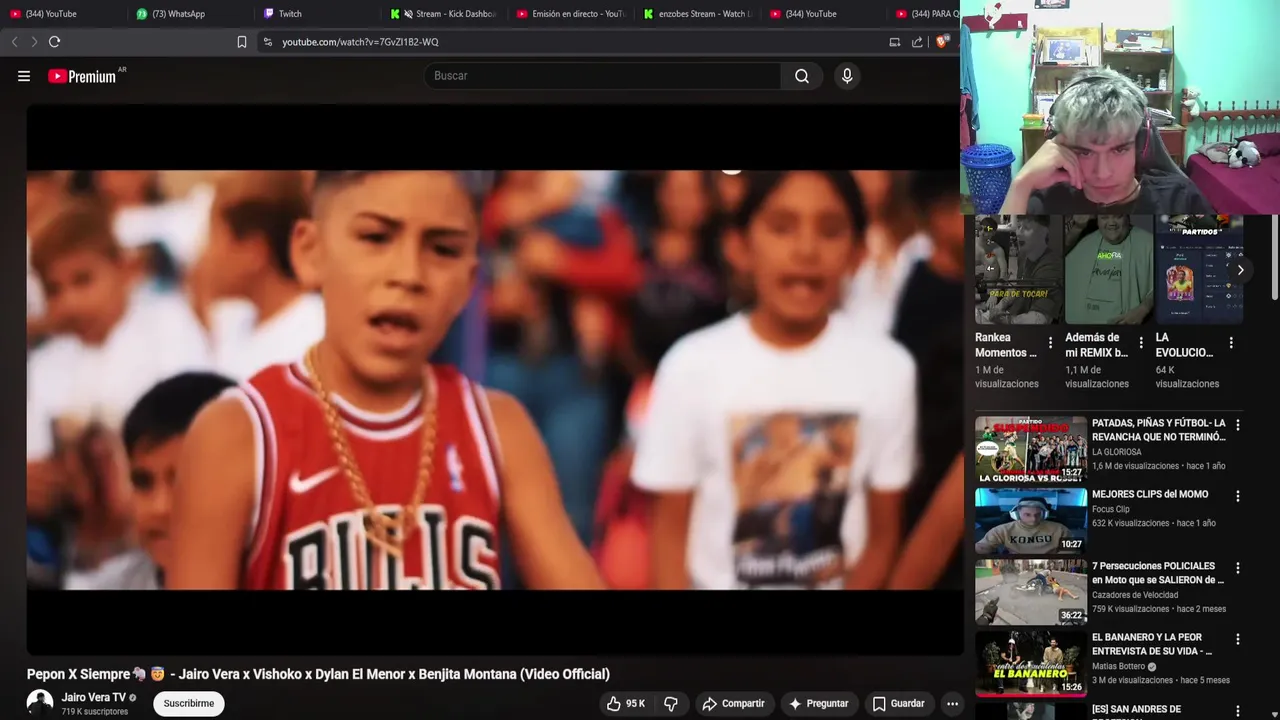Switch to the first (344) YouTube tab
The width and height of the screenshot is (1280, 720).
pos(60,14)
